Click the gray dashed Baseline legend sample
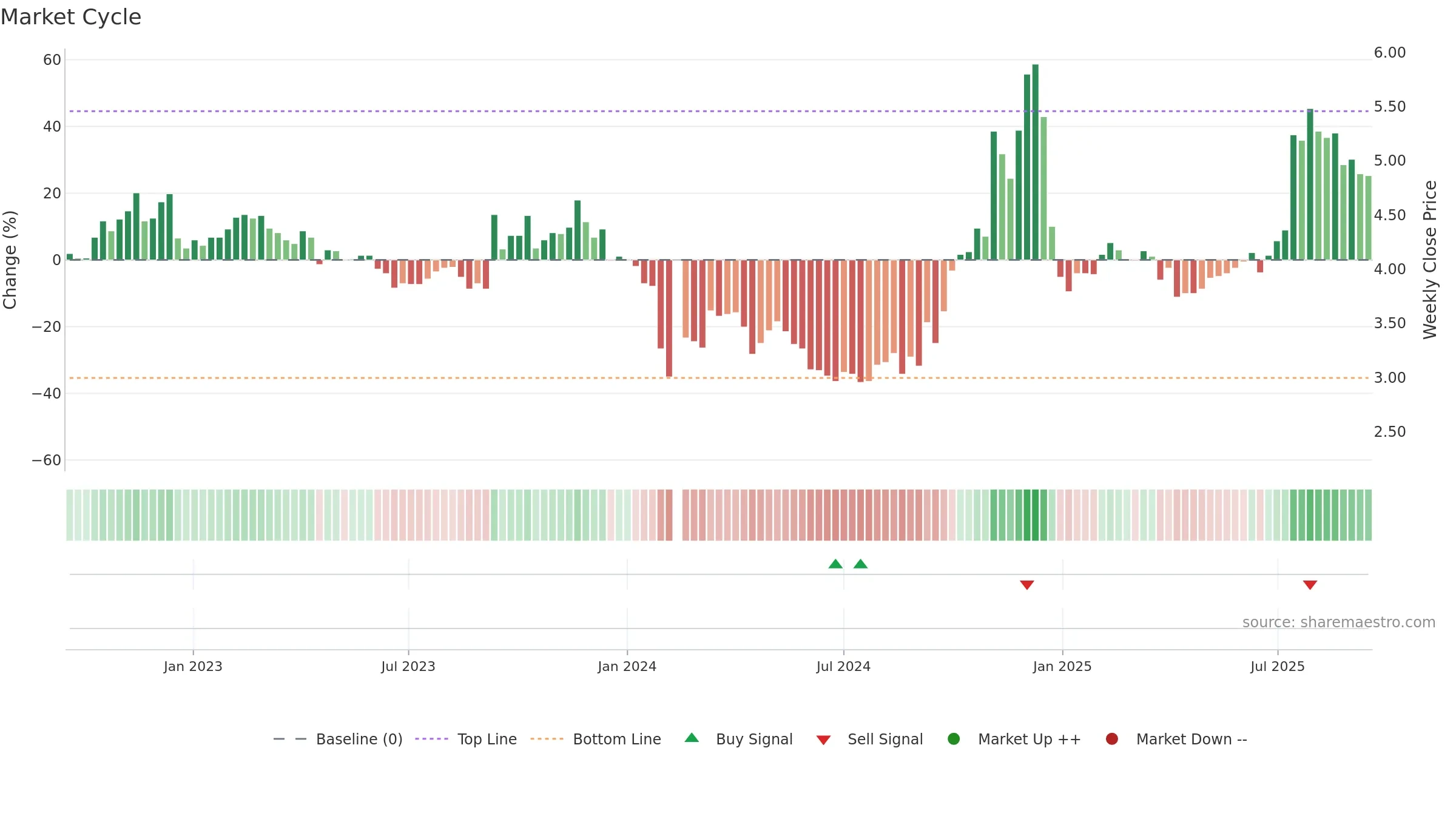The width and height of the screenshot is (1456, 819). pyautogui.click(x=290, y=739)
